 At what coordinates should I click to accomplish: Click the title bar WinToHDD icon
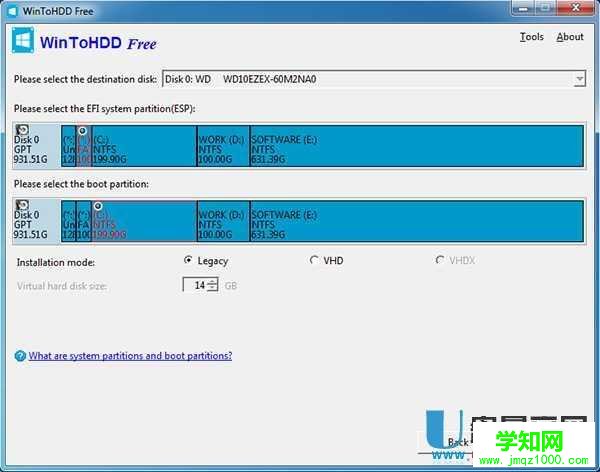(x=13, y=11)
